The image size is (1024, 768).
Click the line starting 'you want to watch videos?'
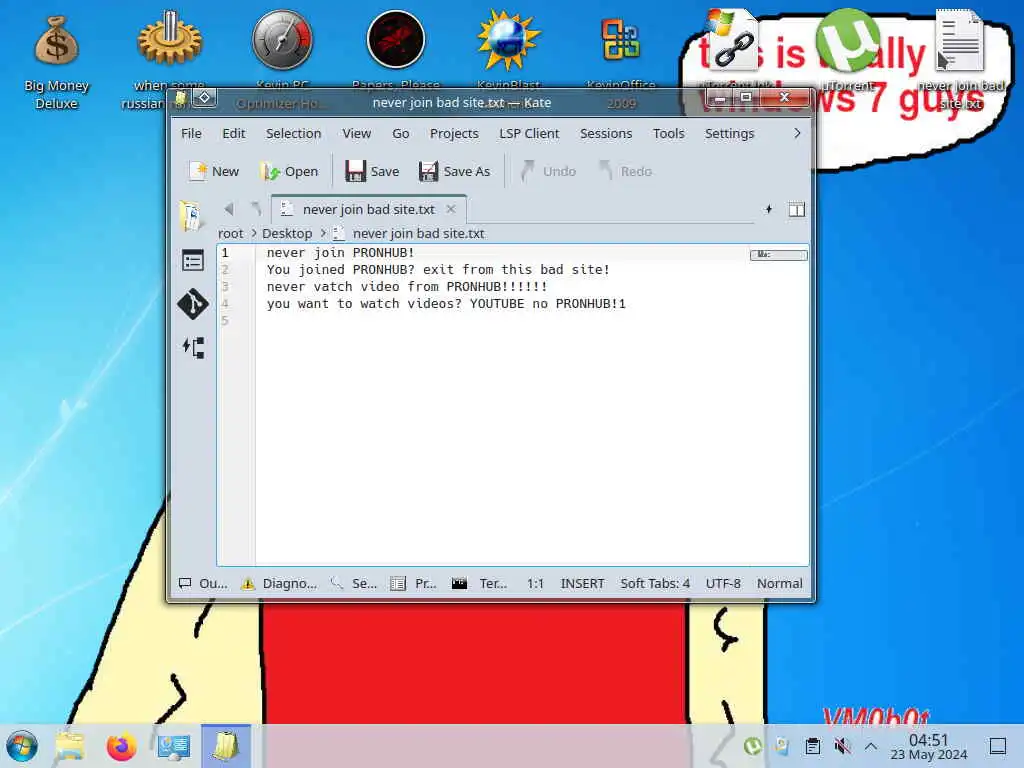446,304
